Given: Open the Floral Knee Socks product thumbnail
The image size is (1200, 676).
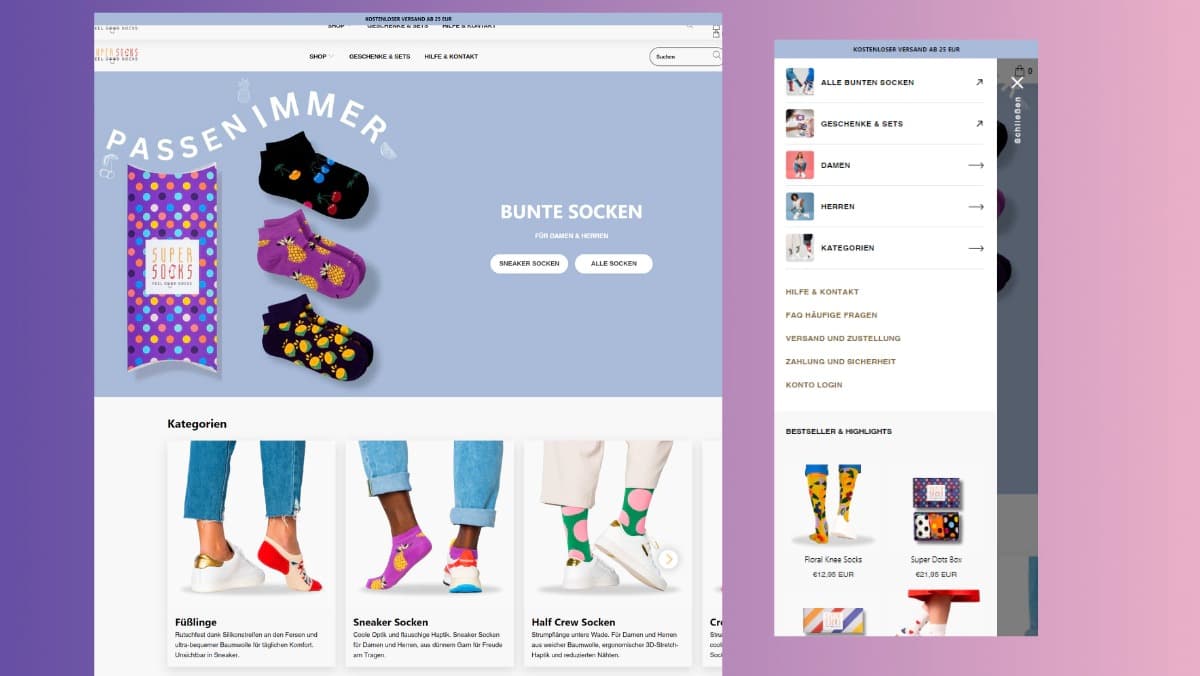Looking at the screenshot, I should coord(833,505).
